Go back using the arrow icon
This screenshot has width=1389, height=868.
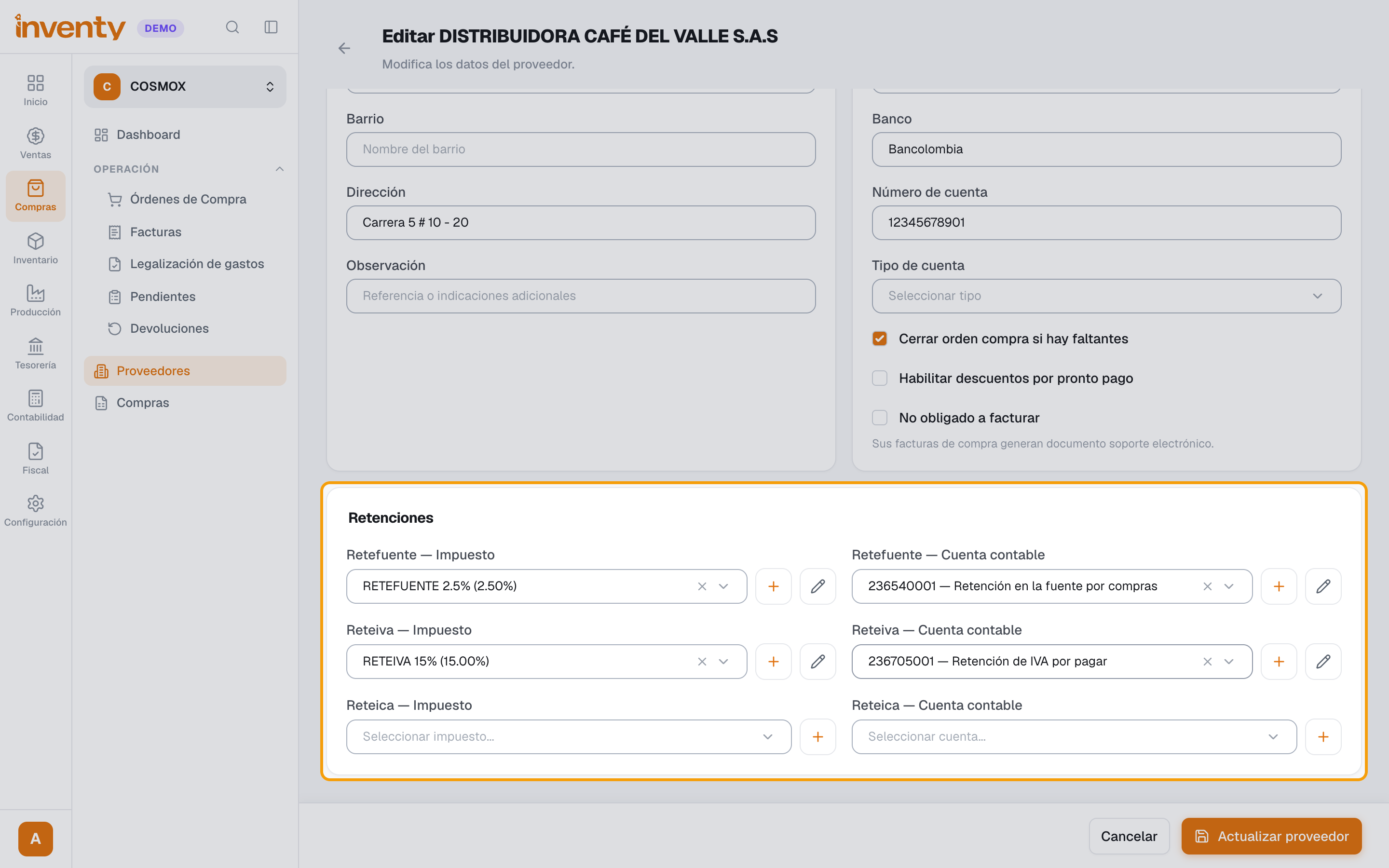click(344, 48)
